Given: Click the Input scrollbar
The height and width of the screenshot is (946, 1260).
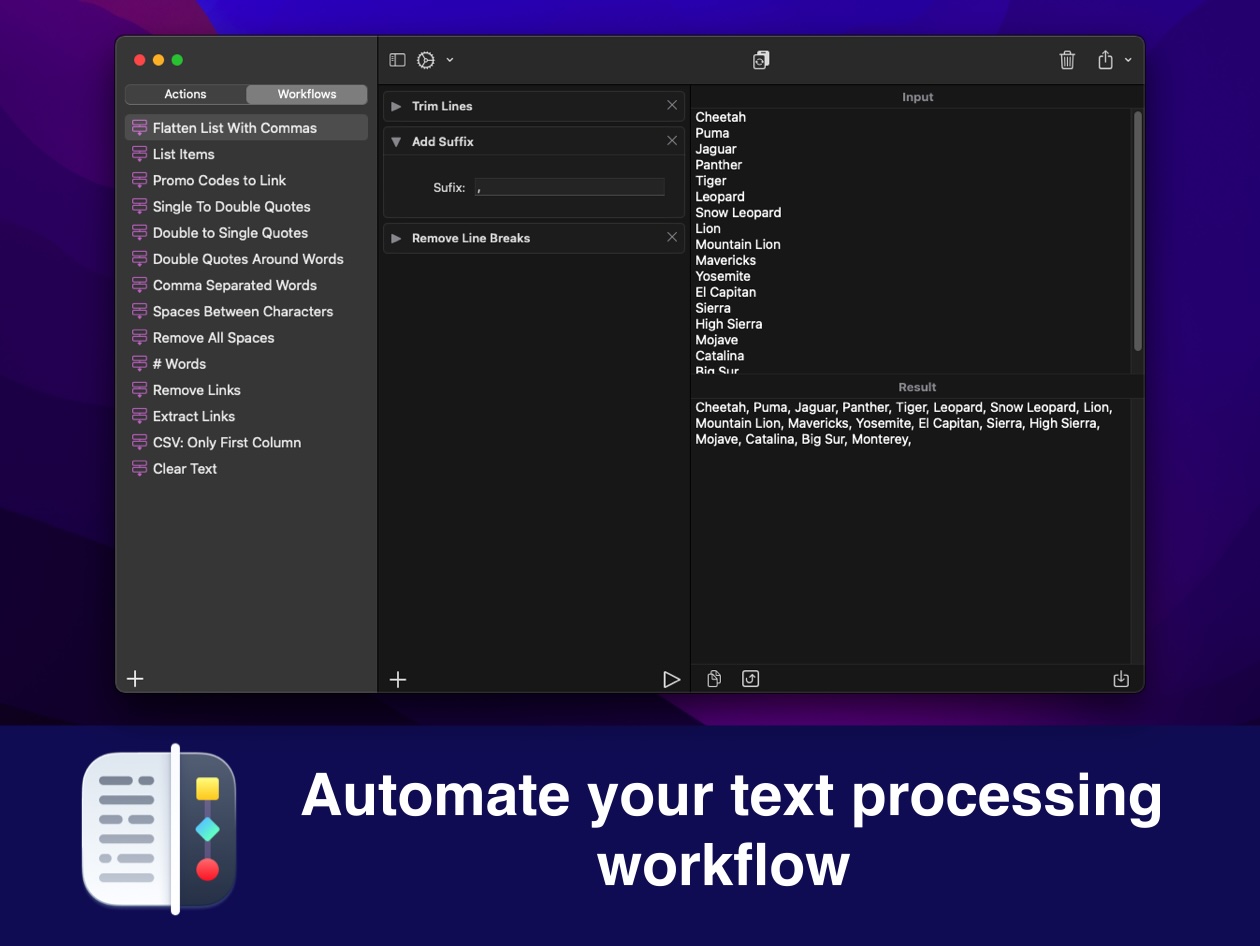Looking at the screenshot, I should (1137, 230).
